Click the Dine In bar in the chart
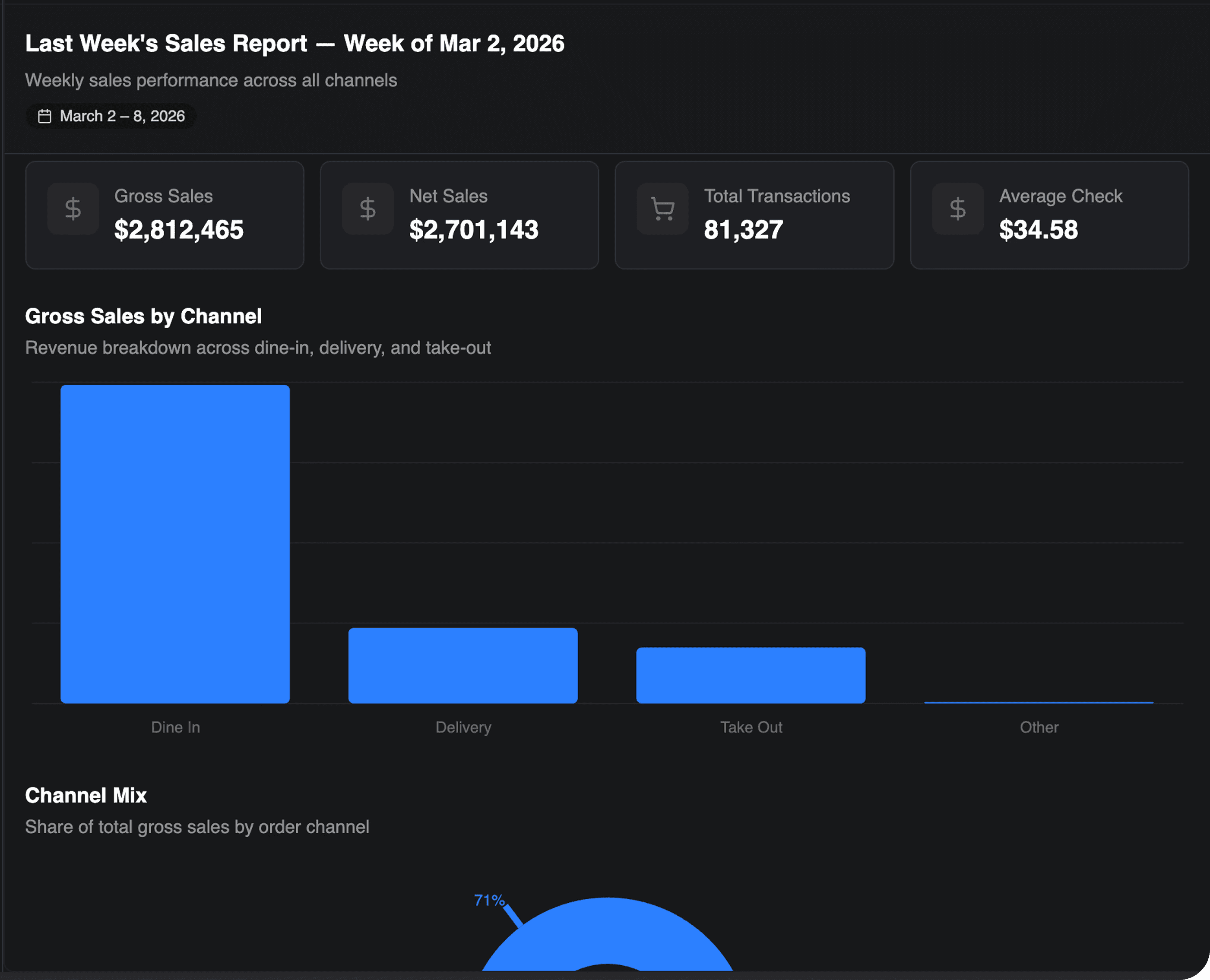1210x980 pixels. pyautogui.click(x=175, y=544)
